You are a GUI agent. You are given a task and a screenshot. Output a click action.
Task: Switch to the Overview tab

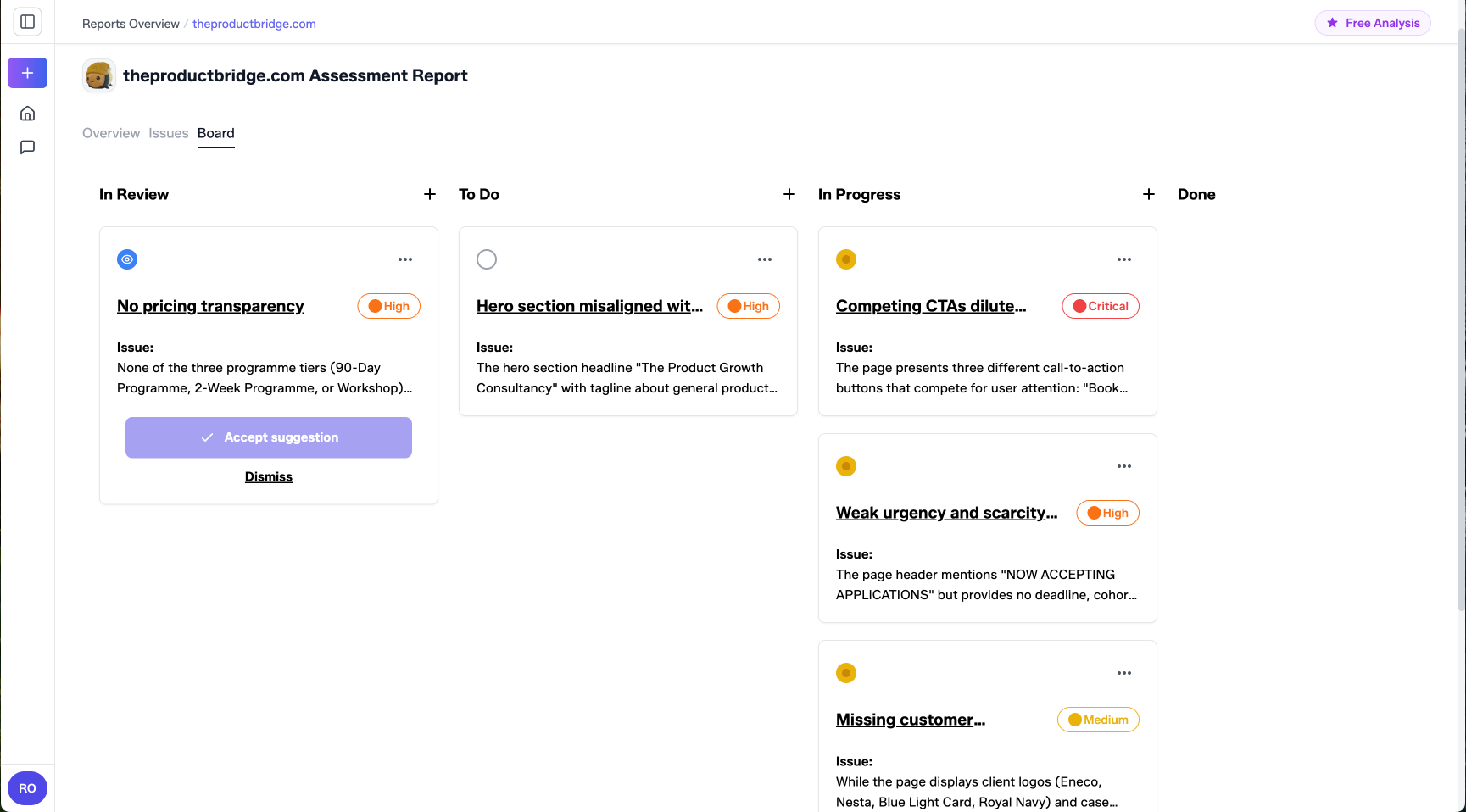(111, 133)
